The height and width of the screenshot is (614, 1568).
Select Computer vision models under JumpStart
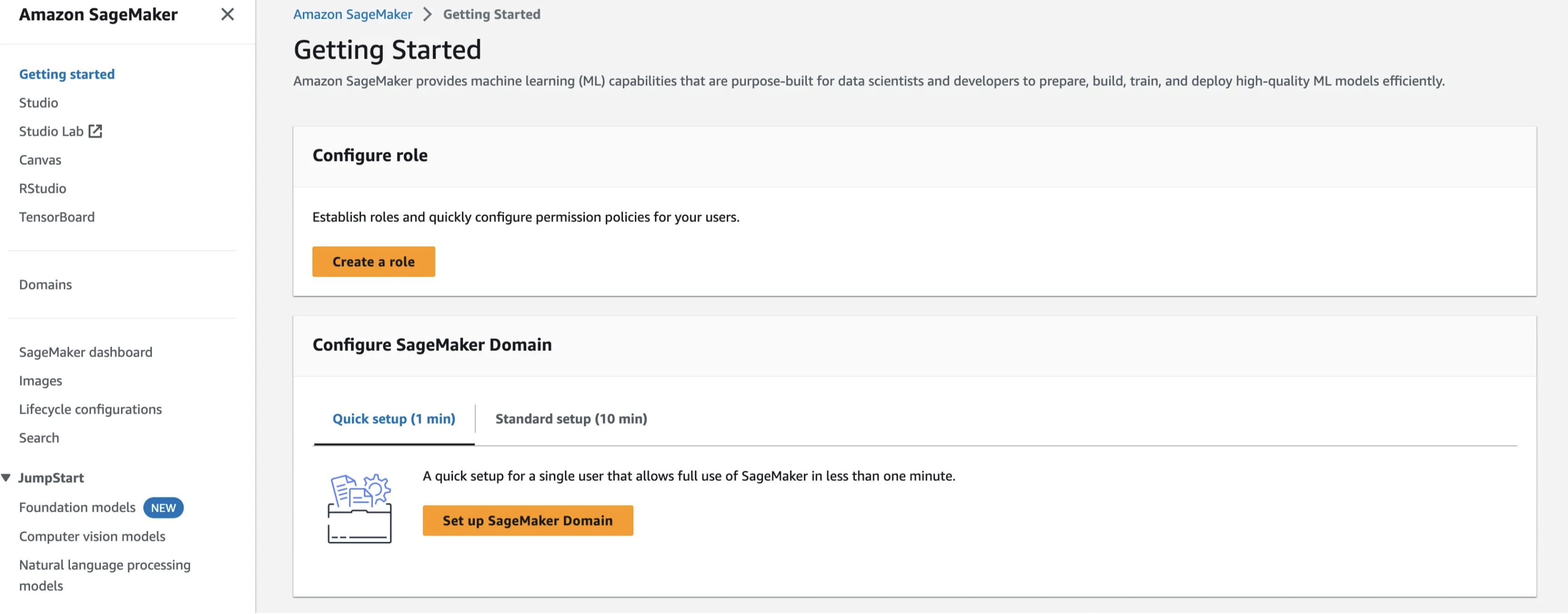92,536
